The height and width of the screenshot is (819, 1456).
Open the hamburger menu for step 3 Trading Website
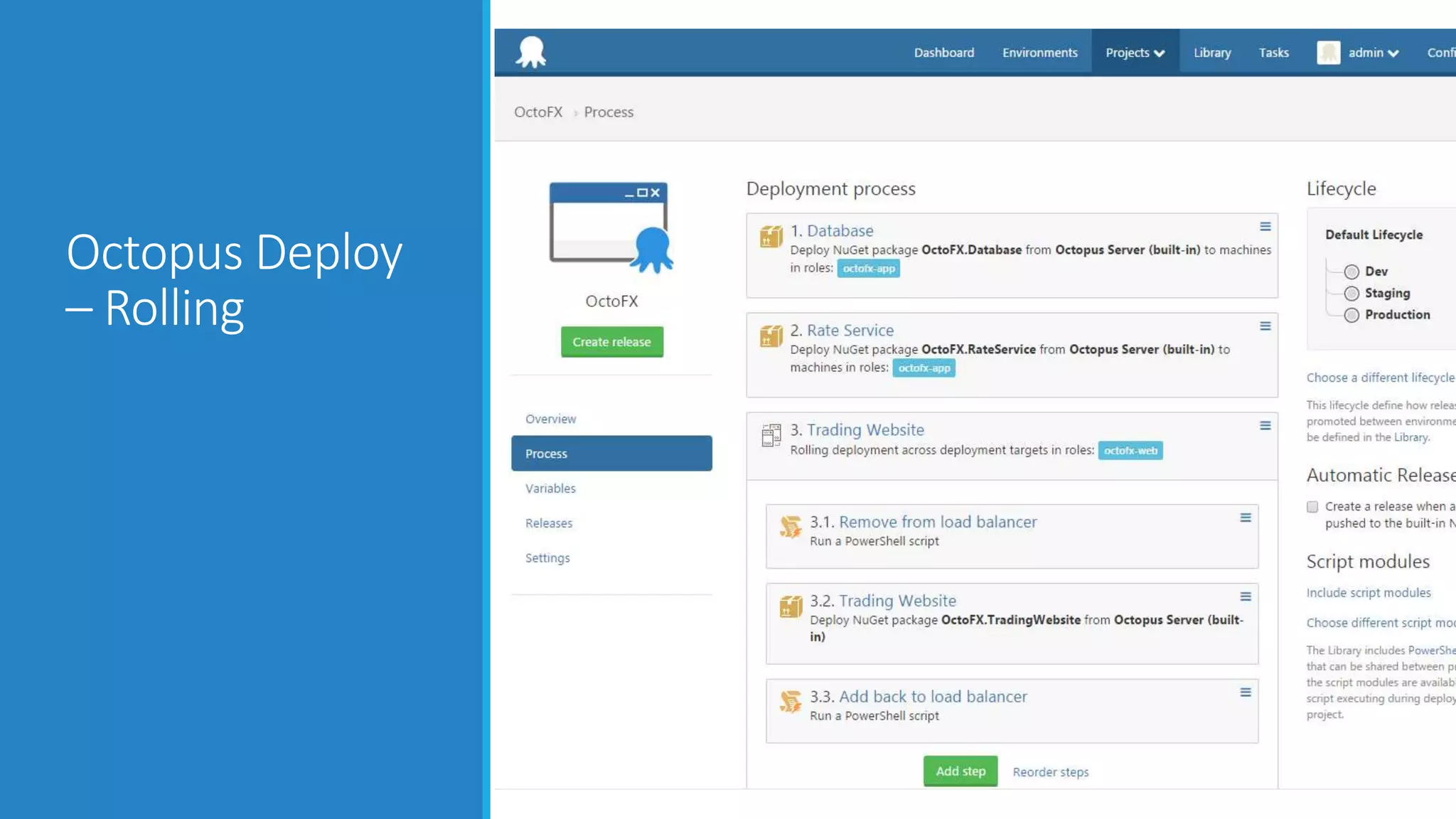(1265, 426)
